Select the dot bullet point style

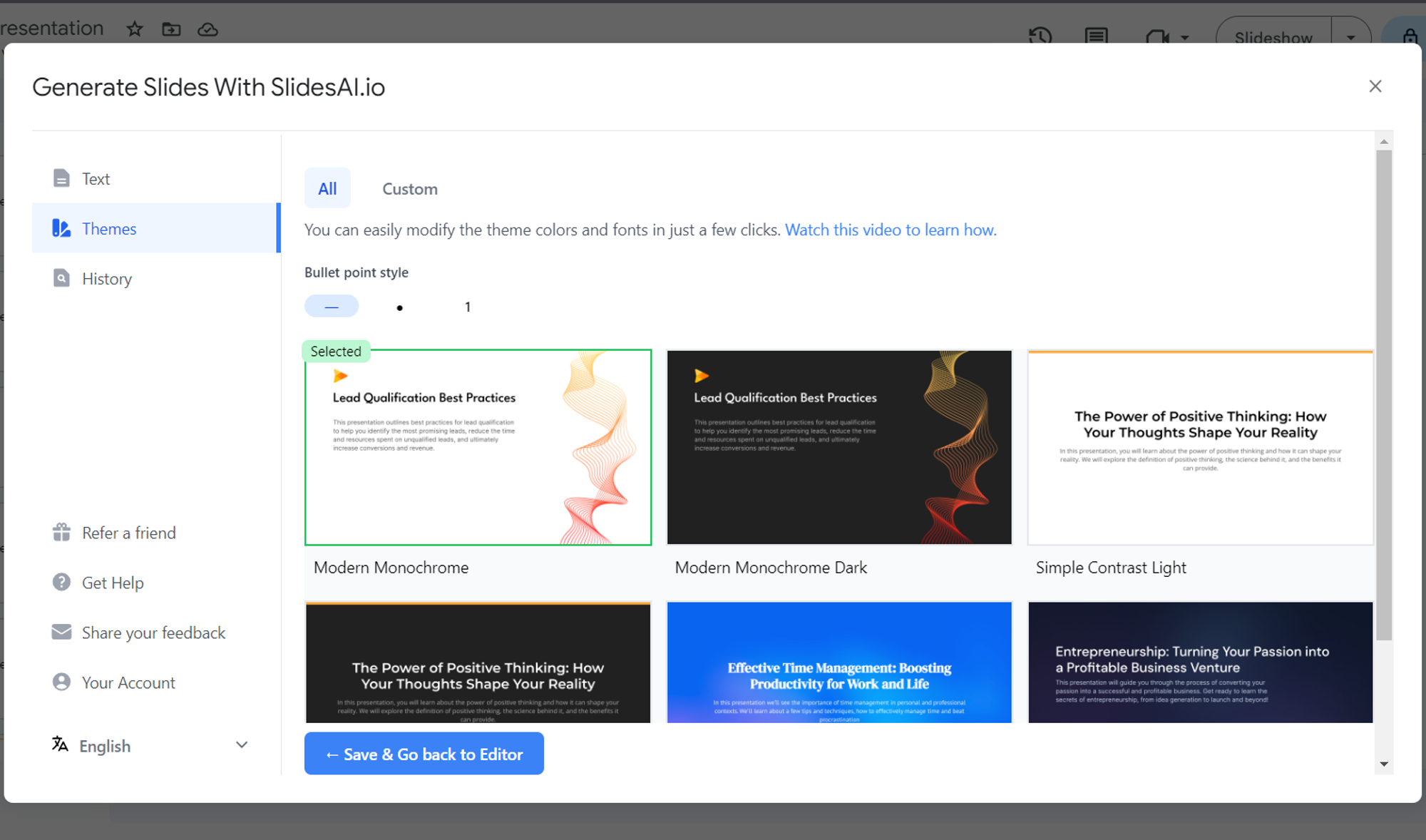click(x=399, y=307)
